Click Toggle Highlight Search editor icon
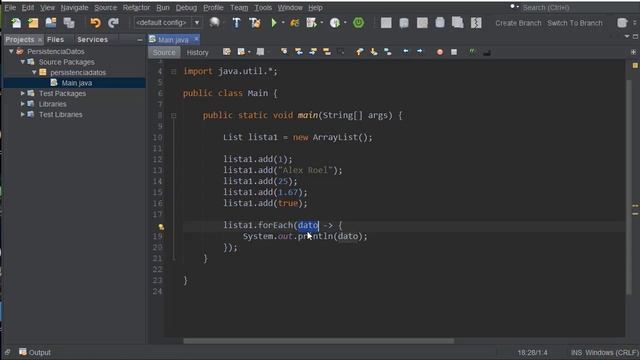Viewport: 640px width, 360px height. coord(327,52)
